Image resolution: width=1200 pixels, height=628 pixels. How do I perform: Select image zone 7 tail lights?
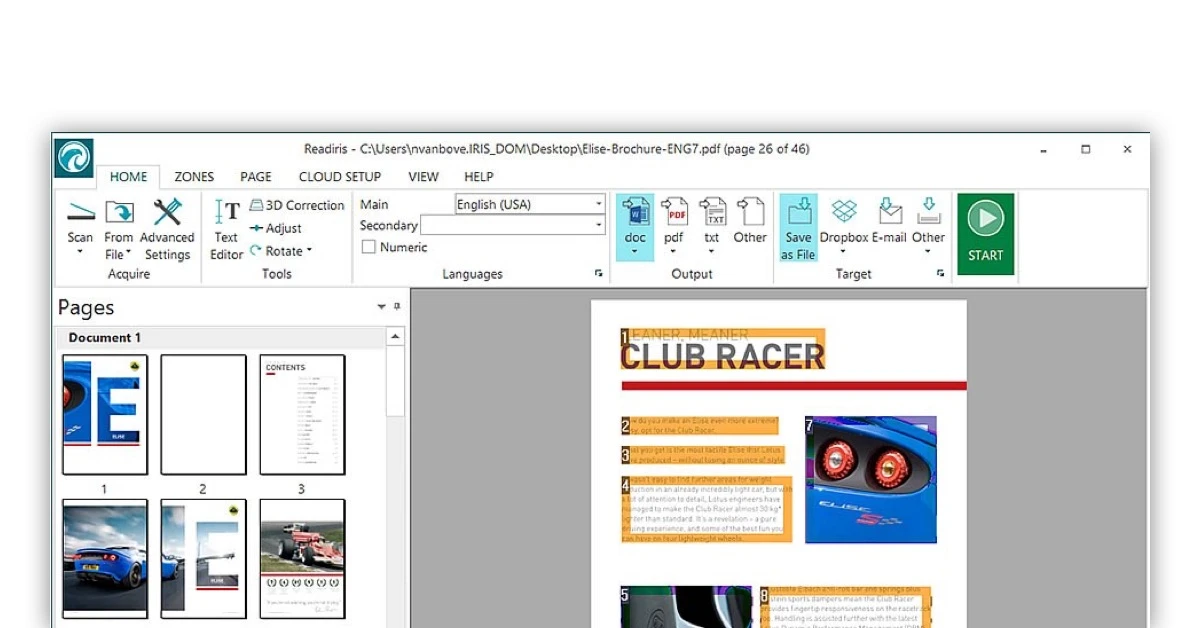pyautogui.click(x=871, y=480)
